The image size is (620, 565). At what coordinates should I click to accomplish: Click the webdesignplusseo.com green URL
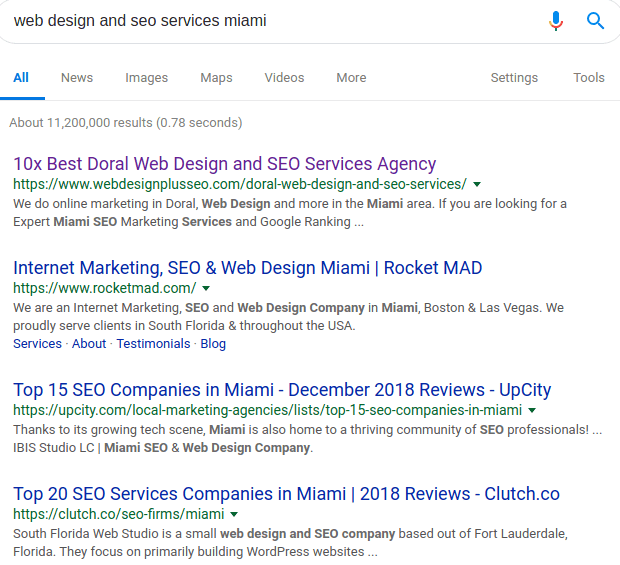point(240,184)
